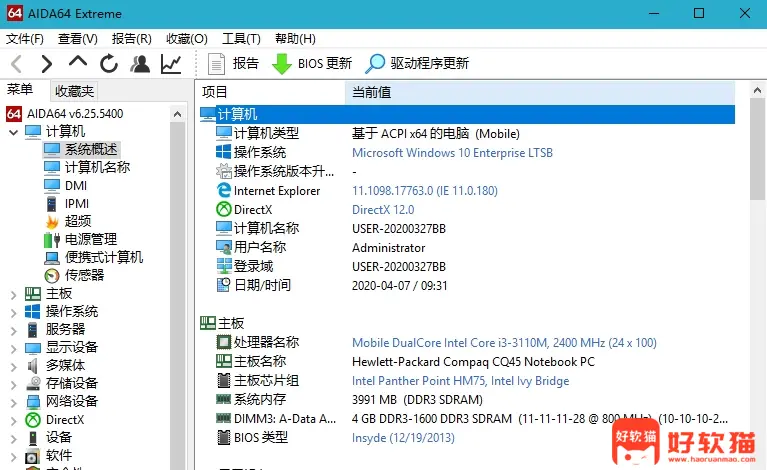Screen dimensions: 767x470
Task: Expand the 服务器 tree node
Action: [x=14, y=331]
